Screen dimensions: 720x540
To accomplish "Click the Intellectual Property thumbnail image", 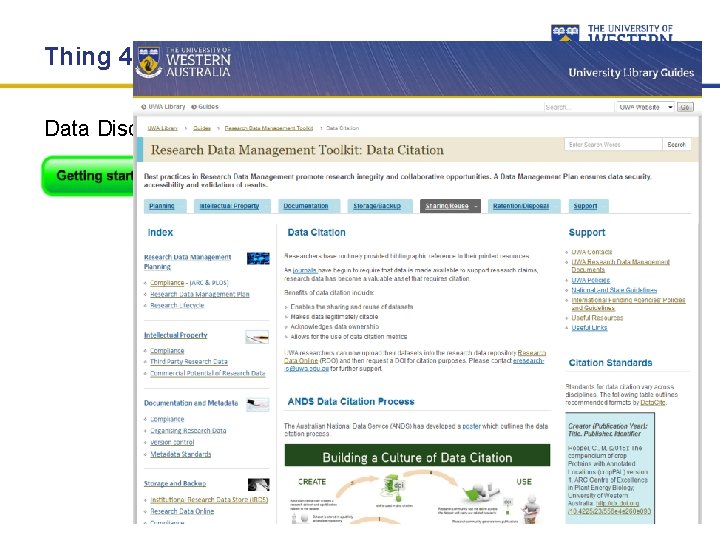I will [x=257, y=337].
